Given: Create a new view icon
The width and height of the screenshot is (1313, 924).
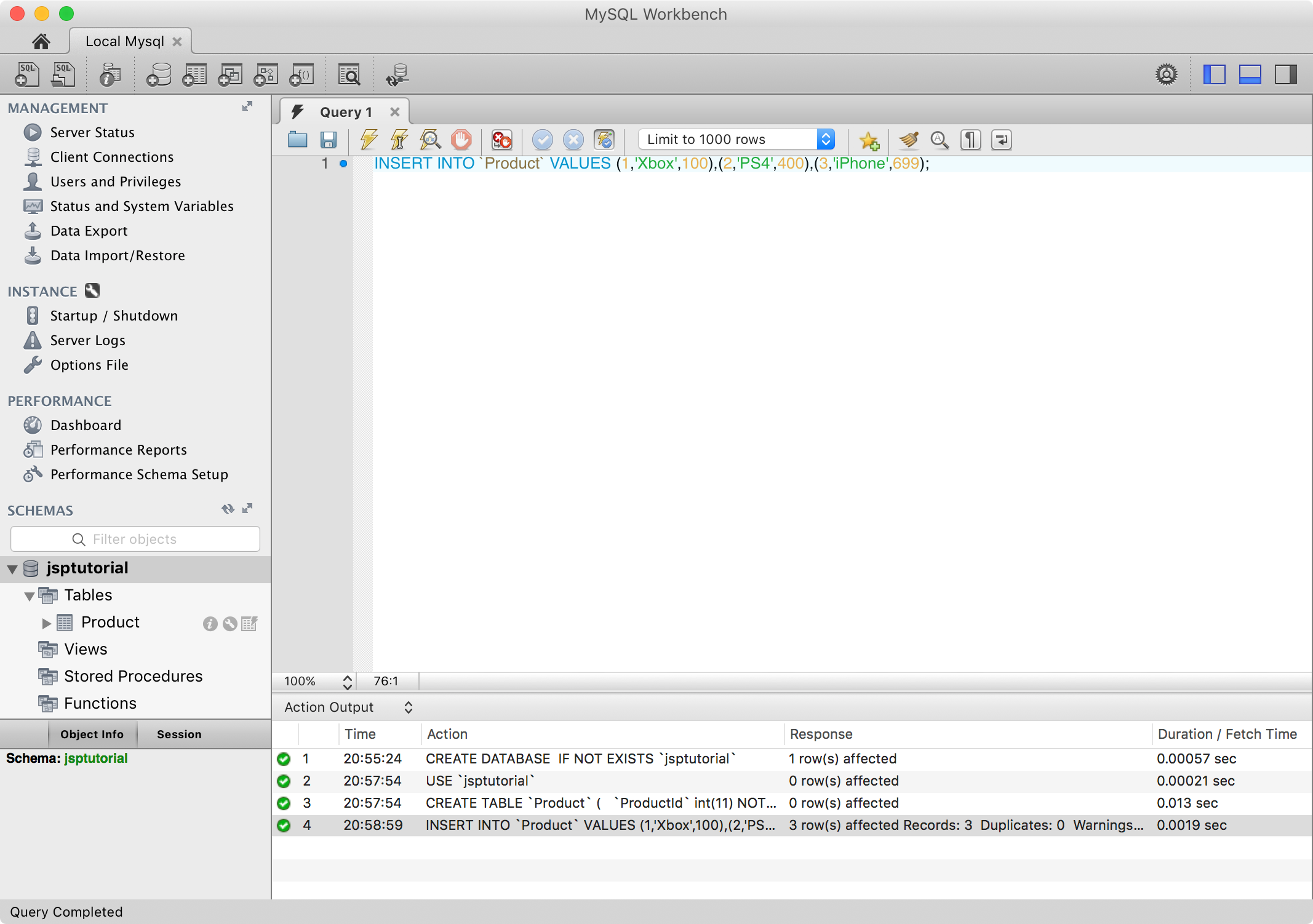Looking at the screenshot, I should pyautogui.click(x=230, y=74).
